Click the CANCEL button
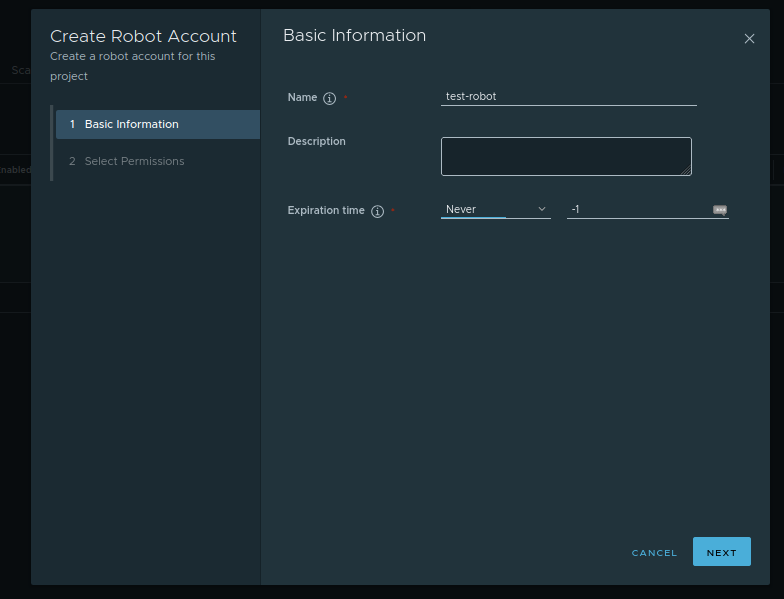Screen dimensions: 784x599 [654, 552]
